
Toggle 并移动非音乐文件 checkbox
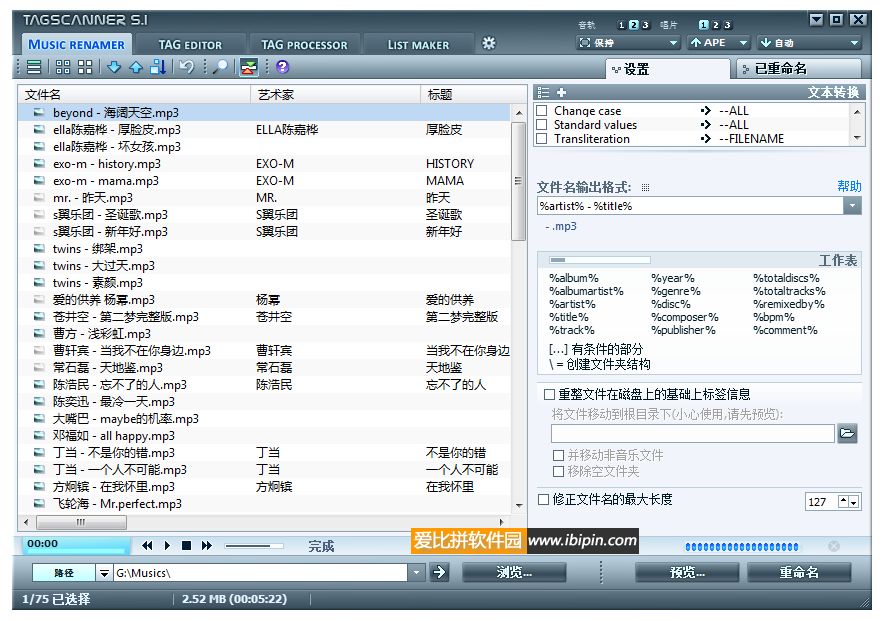[558, 455]
